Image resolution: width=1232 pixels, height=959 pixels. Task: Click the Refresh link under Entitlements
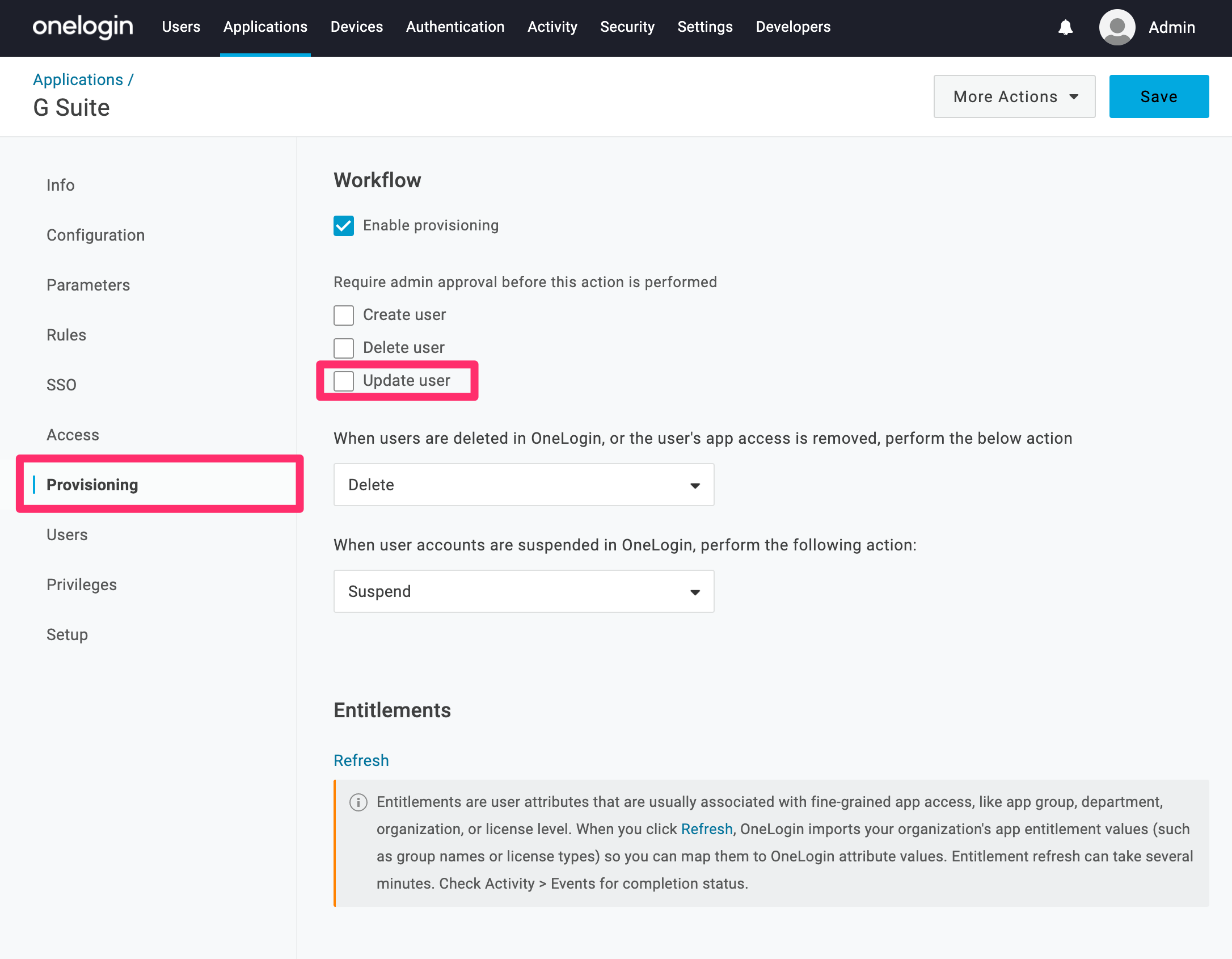tap(361, 760)
